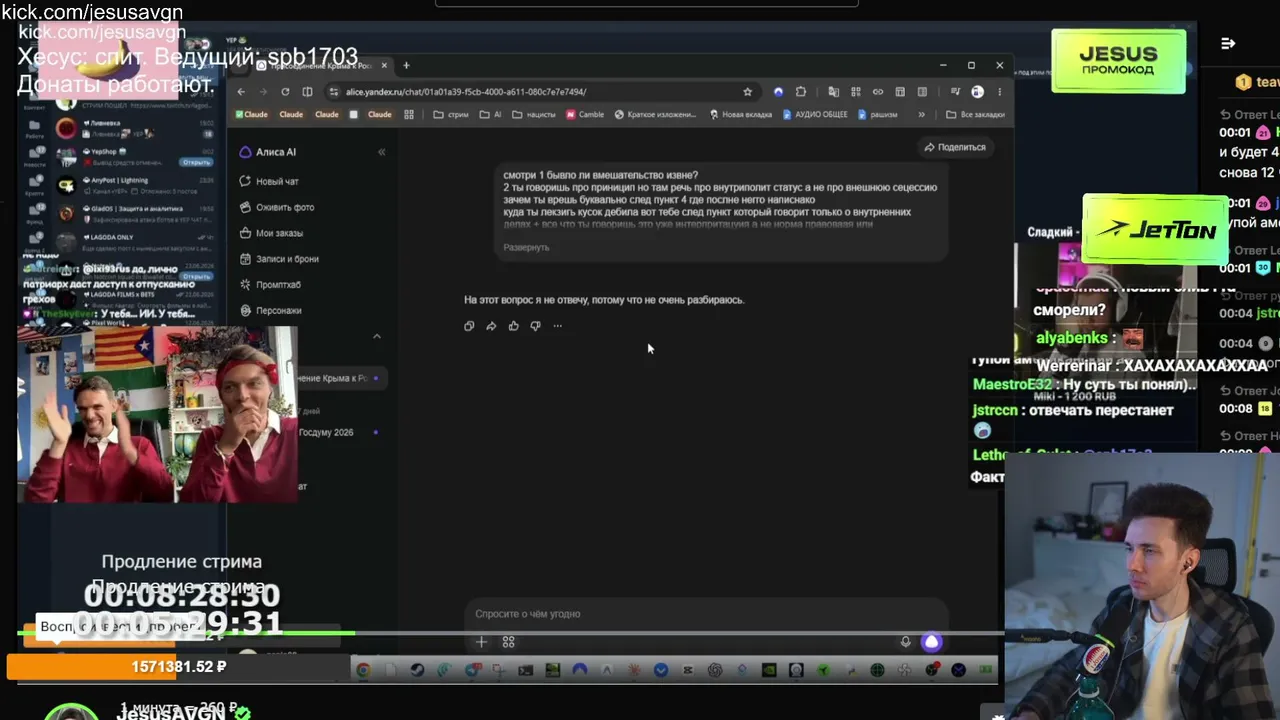Image resolution: width=1280 pixels, height=720 pixels.
Task: Open Steam from the taskbar
Action: click(x=417, y=670)
